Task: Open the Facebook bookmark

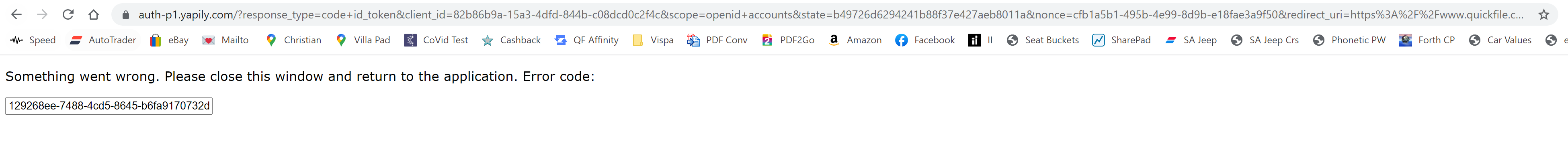Action: coord(924,40)
